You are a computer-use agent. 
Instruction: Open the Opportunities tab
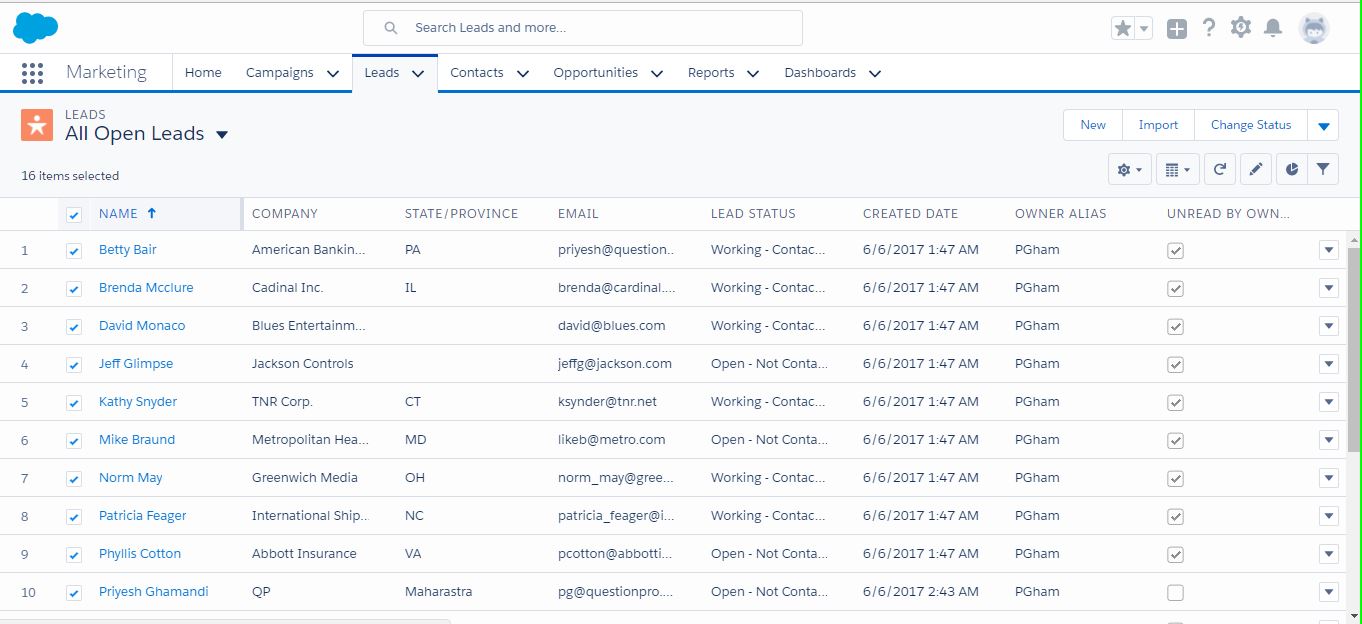(x=596, y=73)
